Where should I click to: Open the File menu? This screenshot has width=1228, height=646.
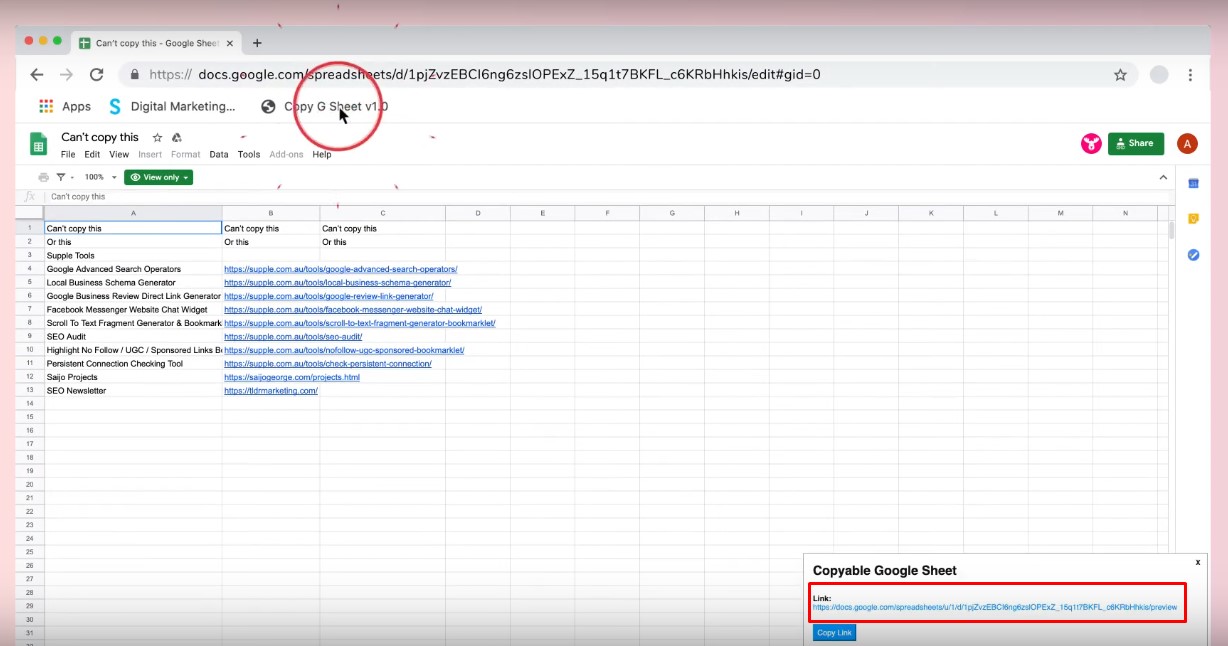(68, 155)
